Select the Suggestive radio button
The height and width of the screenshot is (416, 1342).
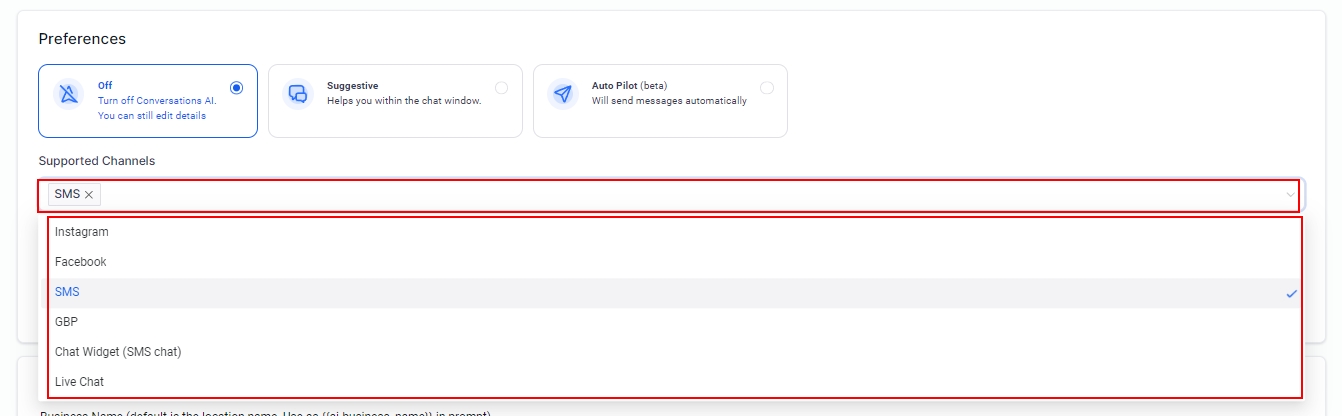pyautogui.click(x=501, y=88)
